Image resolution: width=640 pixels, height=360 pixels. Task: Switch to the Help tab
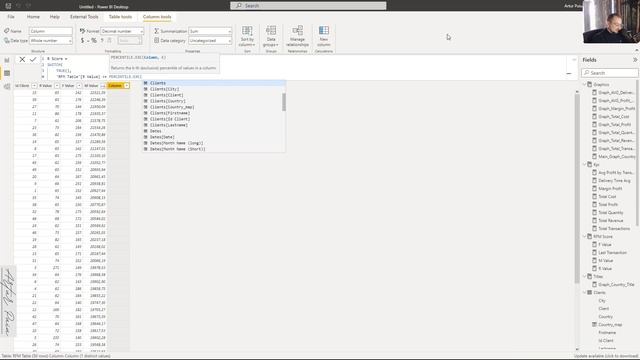pos(54,17)
